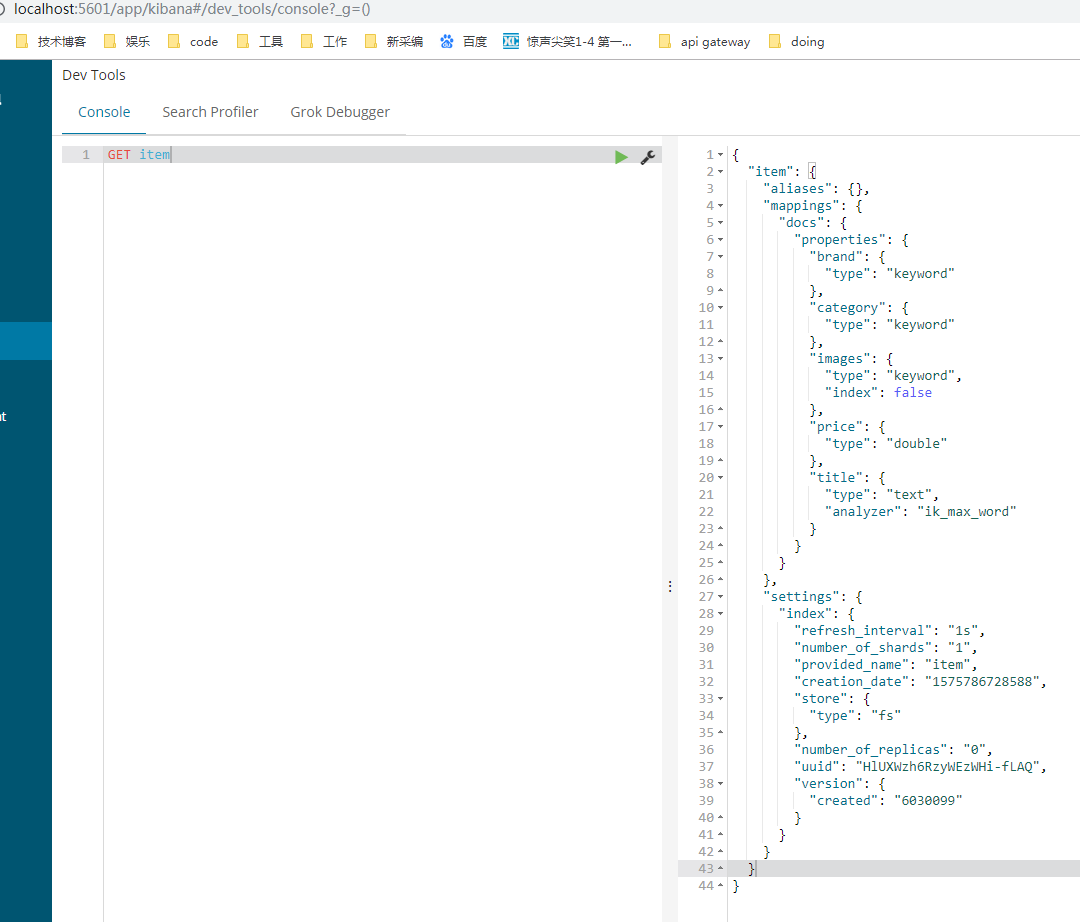This screenshot has height=922, width=1080.
Task: Click the uuid value HlUXWzh6RzyWEzWHi-fLAQ
Action: [948, 766]
